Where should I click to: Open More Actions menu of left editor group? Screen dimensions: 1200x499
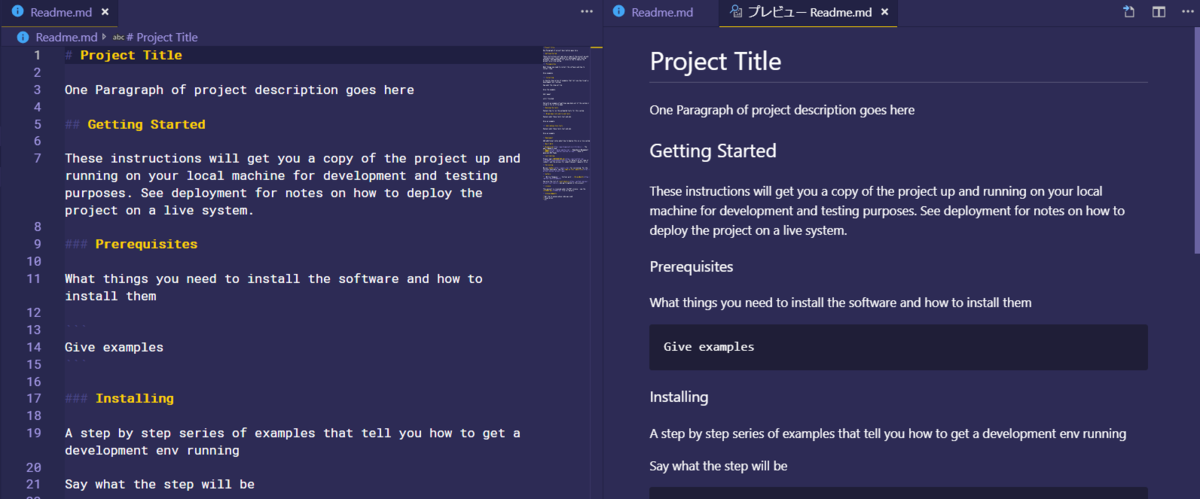coord(586,12)
